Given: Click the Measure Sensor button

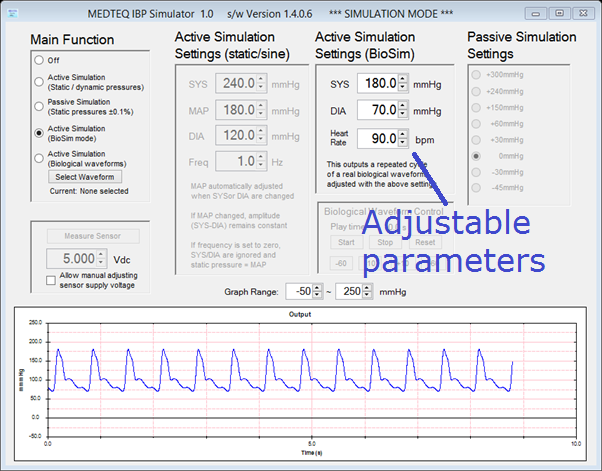Looking at the screenshot, I should [x=93, y=236].
